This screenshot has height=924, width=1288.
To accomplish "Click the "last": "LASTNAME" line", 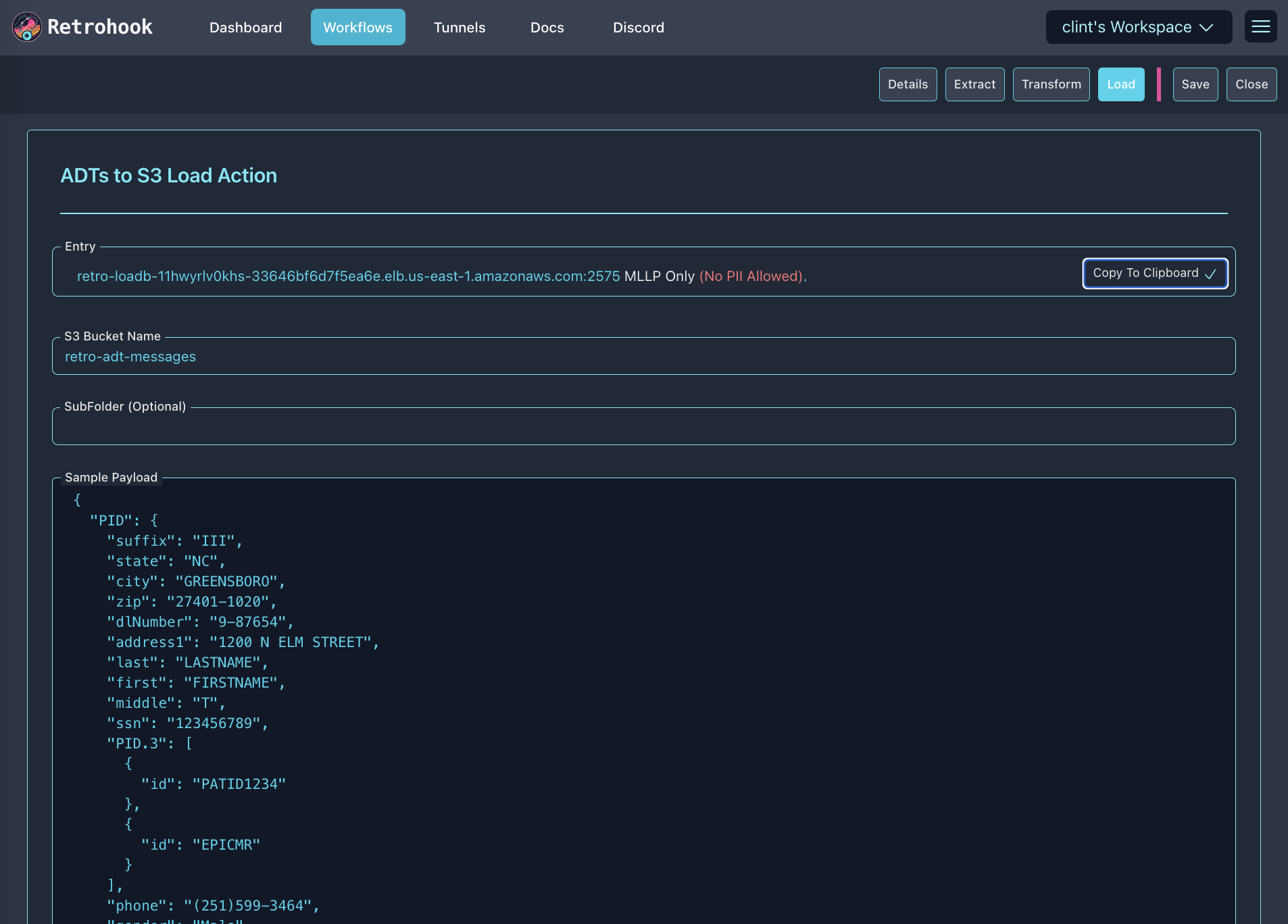I will pos(187,663).
